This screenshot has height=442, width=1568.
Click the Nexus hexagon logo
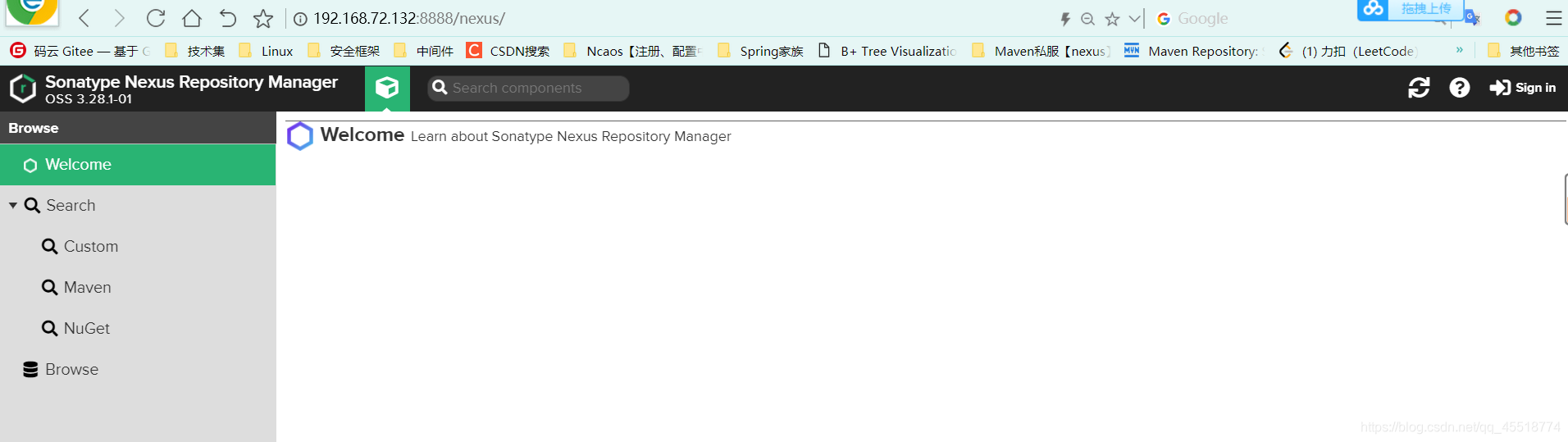click(23, 89)
